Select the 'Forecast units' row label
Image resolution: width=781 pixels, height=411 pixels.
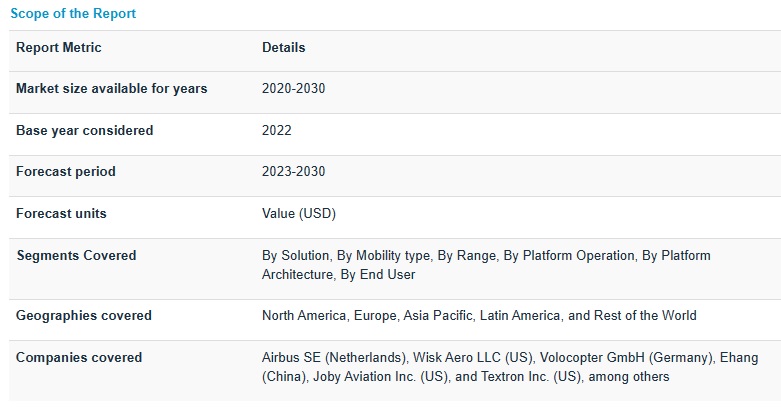(x=61, y=214)
